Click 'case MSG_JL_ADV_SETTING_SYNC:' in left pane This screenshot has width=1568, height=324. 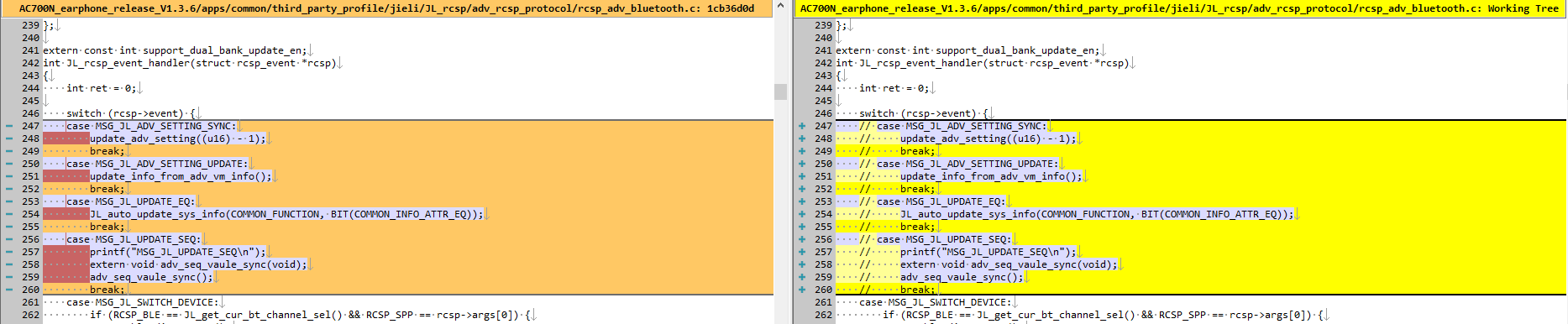click(151, 126)
